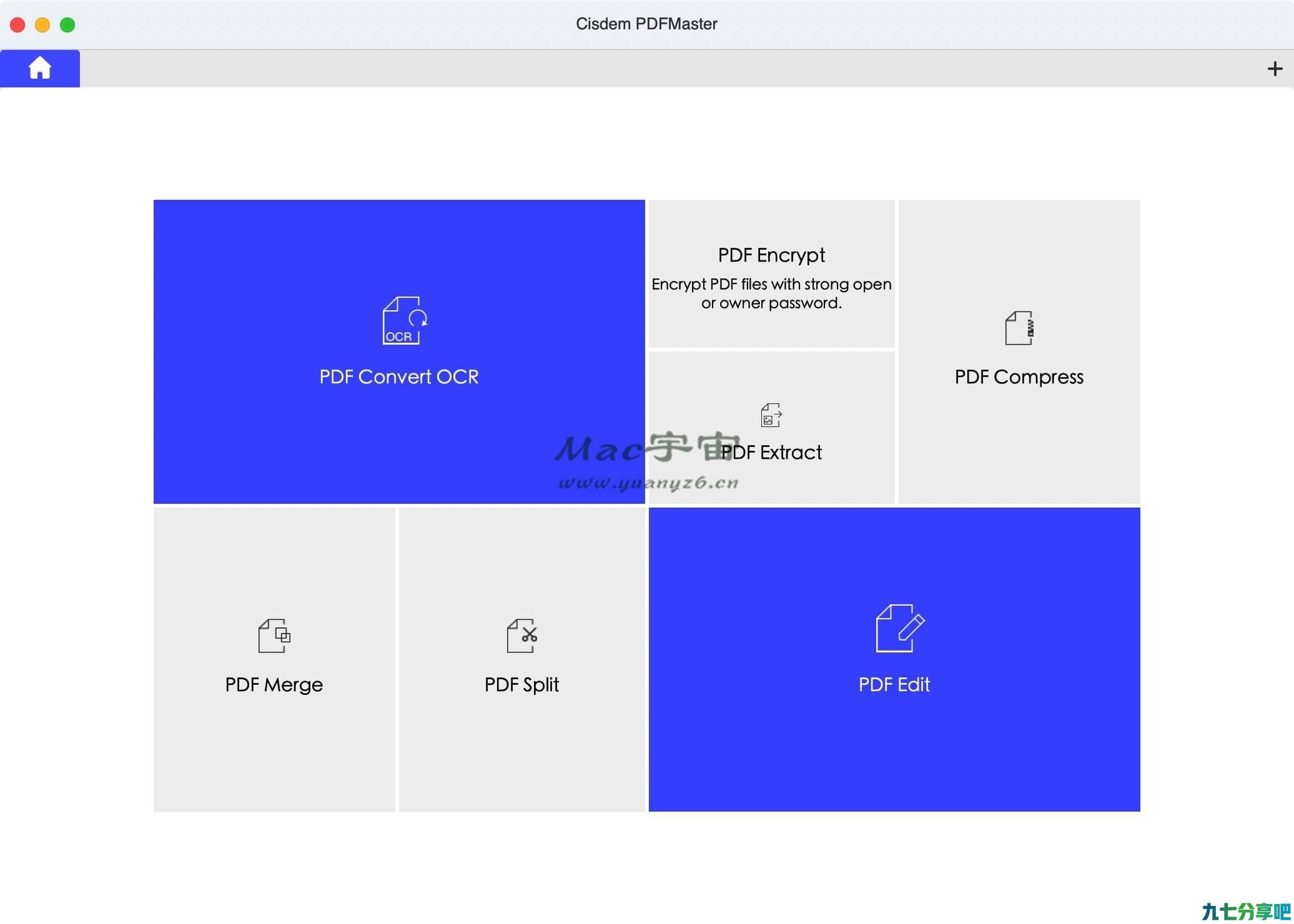
Task: Open PDF Edit via its label
Action: tap(894, 685)
